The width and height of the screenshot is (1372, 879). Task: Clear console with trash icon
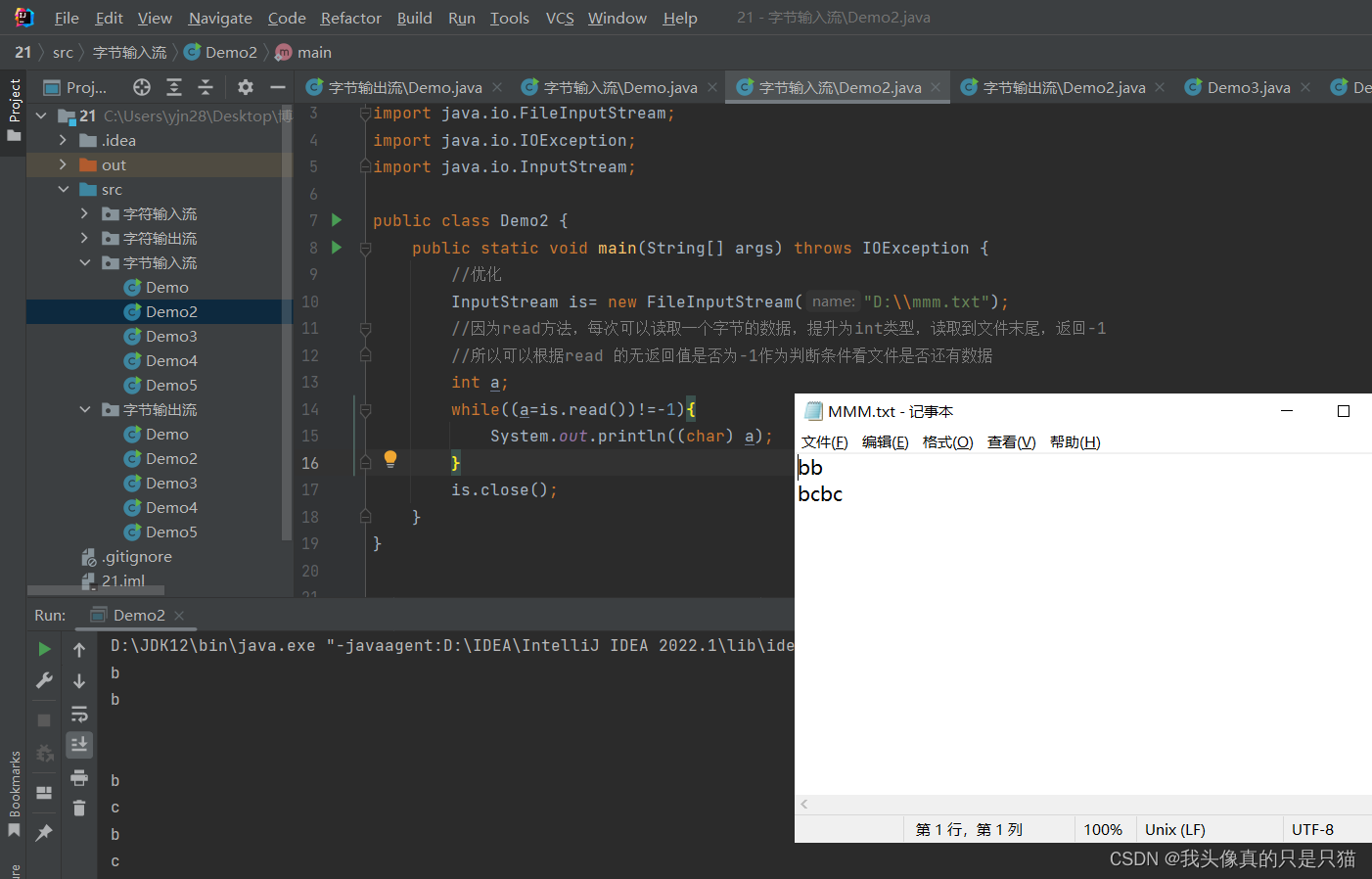79,808
